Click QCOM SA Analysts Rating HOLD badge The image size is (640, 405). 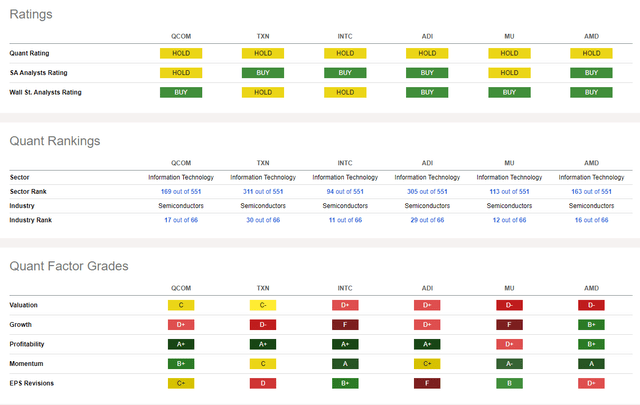click(181, 73)
